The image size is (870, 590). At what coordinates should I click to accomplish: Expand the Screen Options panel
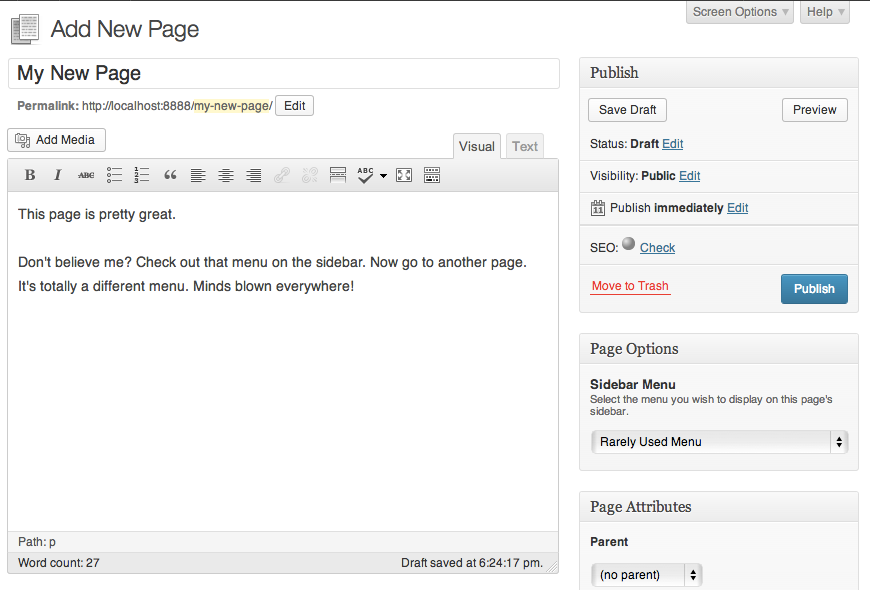pos(740,12)
